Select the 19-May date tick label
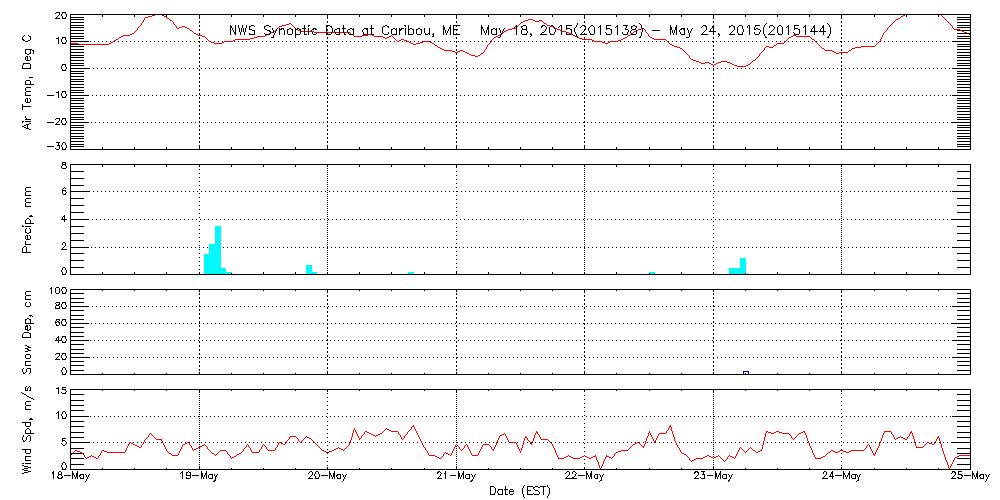Screen dimensions: 1000x500 (199, 477)
